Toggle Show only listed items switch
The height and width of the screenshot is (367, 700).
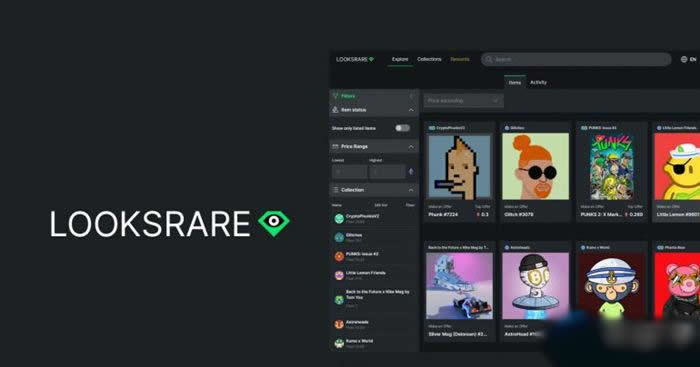(402, 128)
